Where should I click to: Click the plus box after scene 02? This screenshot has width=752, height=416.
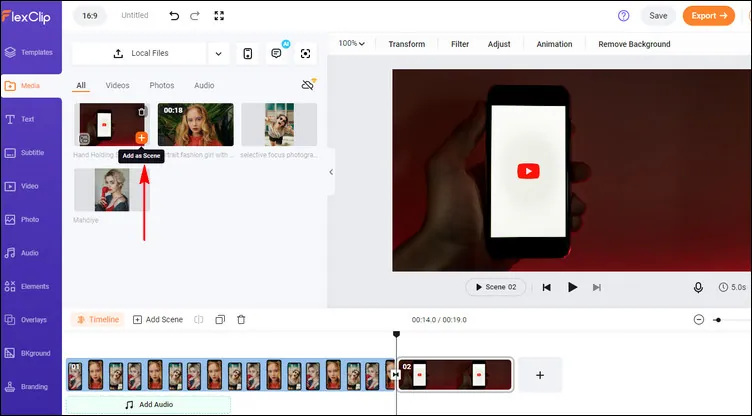click(x=540, y=375)
